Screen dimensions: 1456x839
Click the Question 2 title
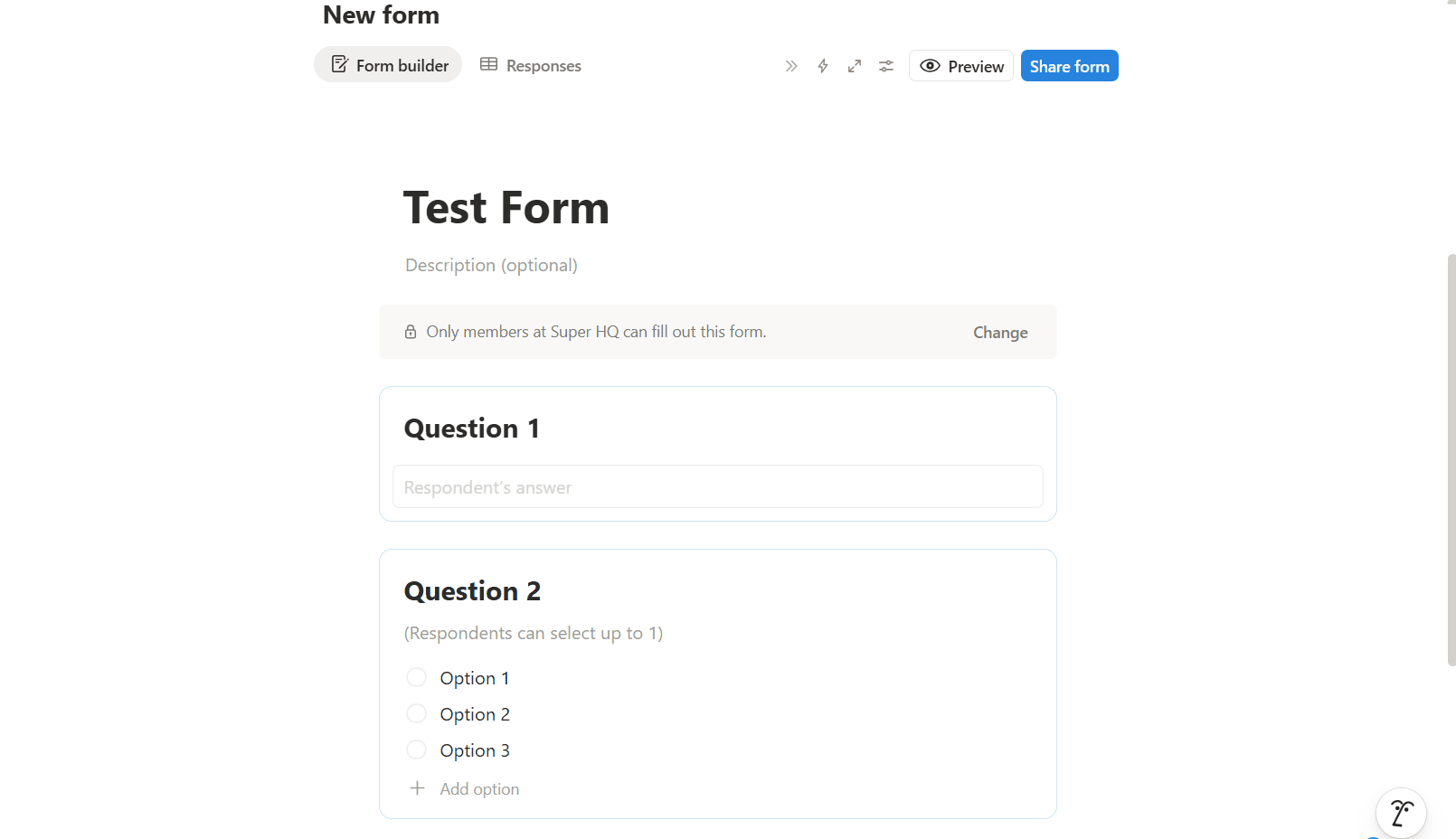[472, 591]
